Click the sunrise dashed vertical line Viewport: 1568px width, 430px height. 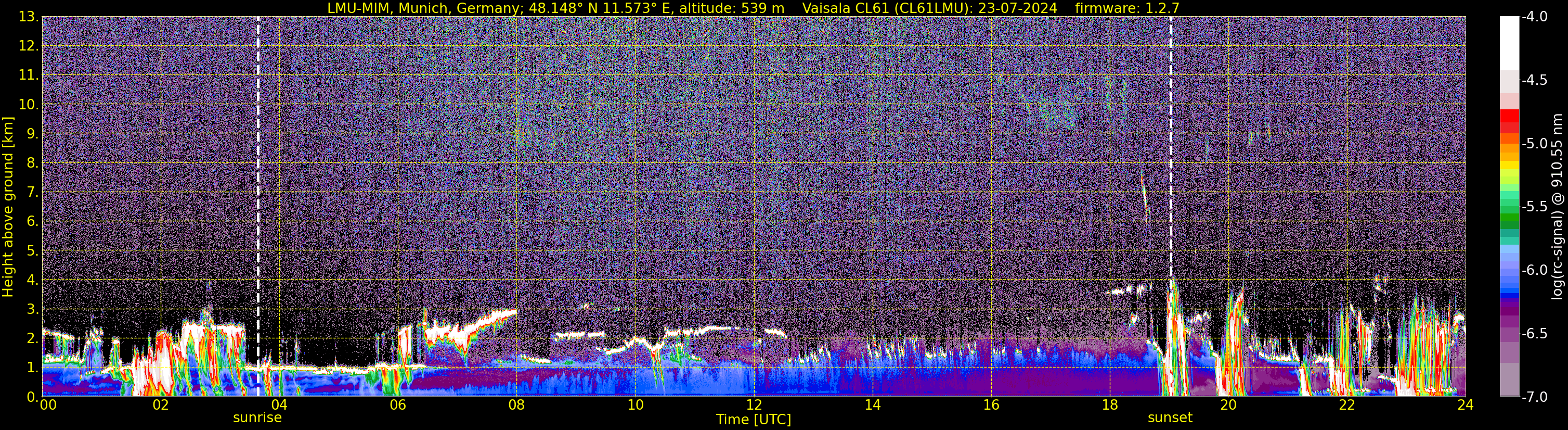pos(258,206)
